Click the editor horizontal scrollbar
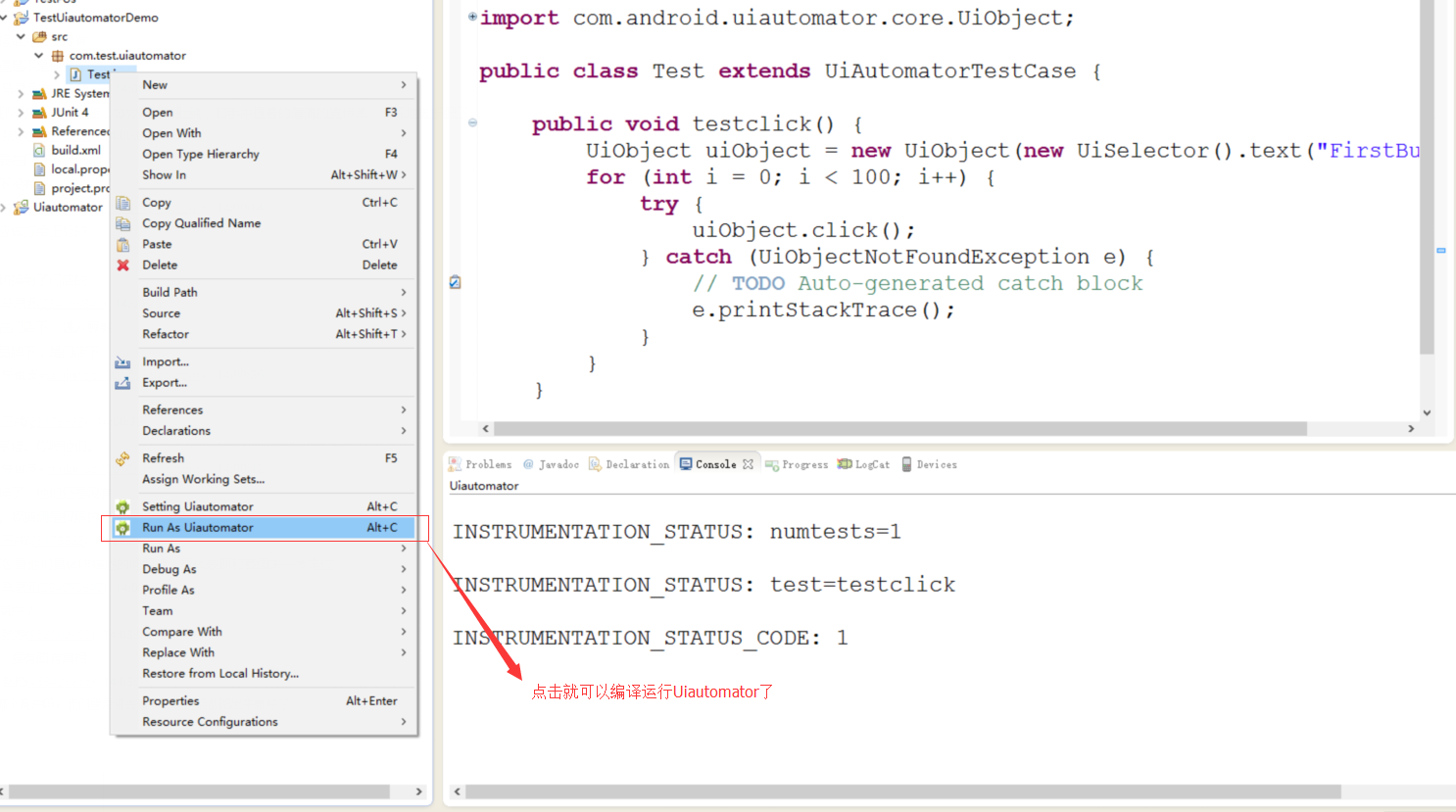The image size is (1456, 812). point(899,429)
